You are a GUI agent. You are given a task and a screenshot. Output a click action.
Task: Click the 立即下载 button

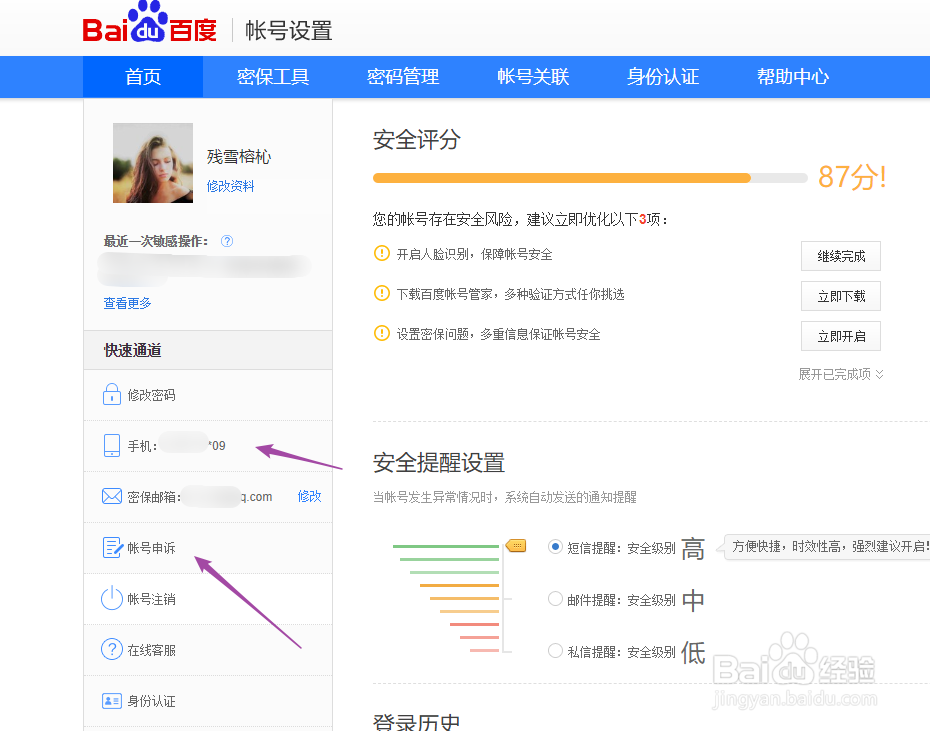click(840, 296)
